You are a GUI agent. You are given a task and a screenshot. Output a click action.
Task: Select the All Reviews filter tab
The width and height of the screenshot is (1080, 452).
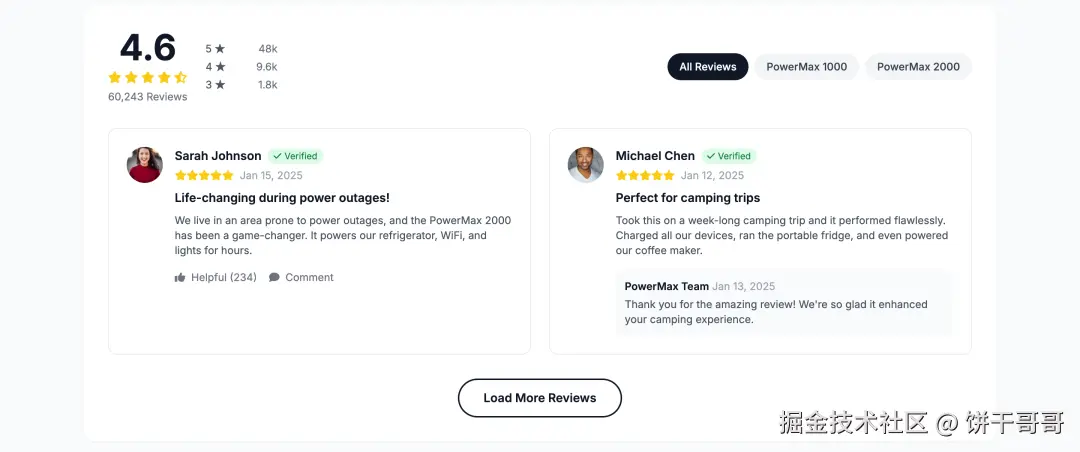point(708,67)
